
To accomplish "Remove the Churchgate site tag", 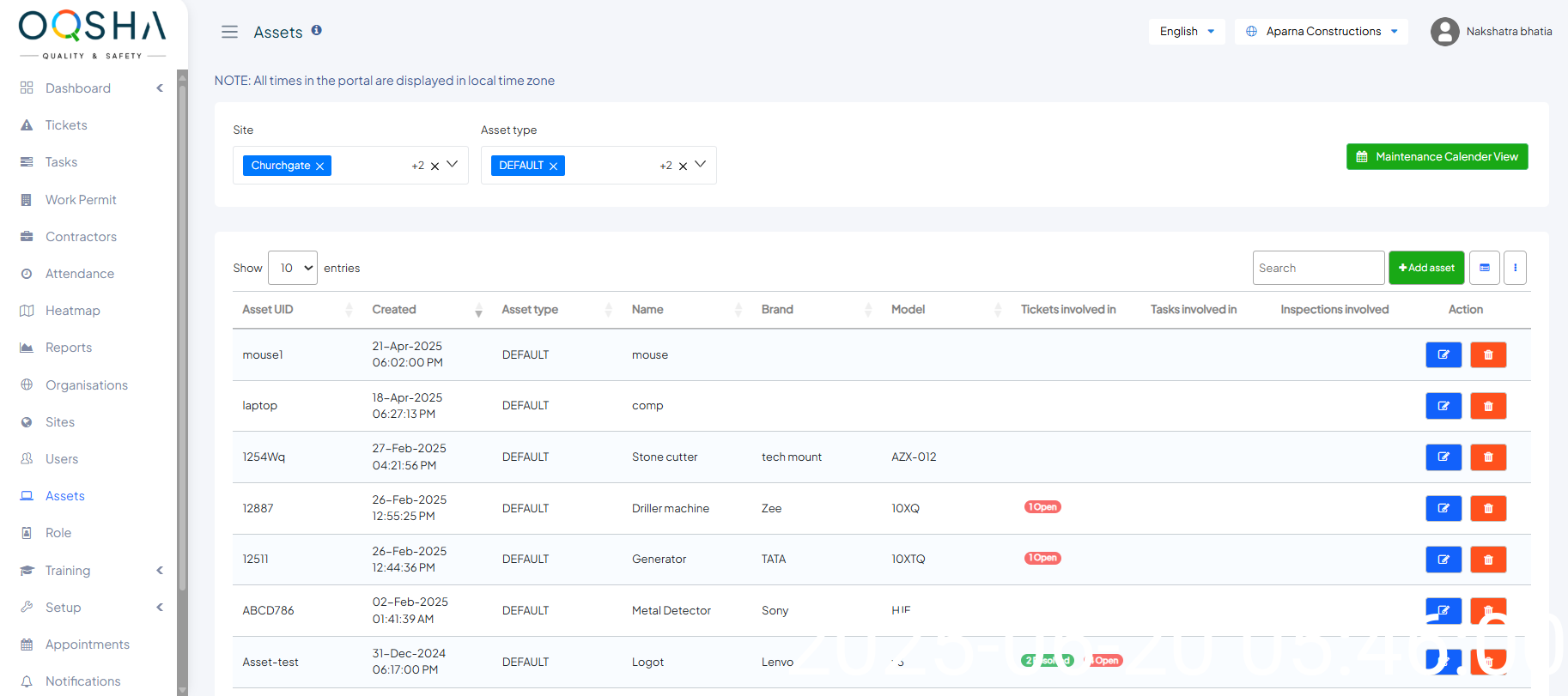I will (x=319, y=166).
